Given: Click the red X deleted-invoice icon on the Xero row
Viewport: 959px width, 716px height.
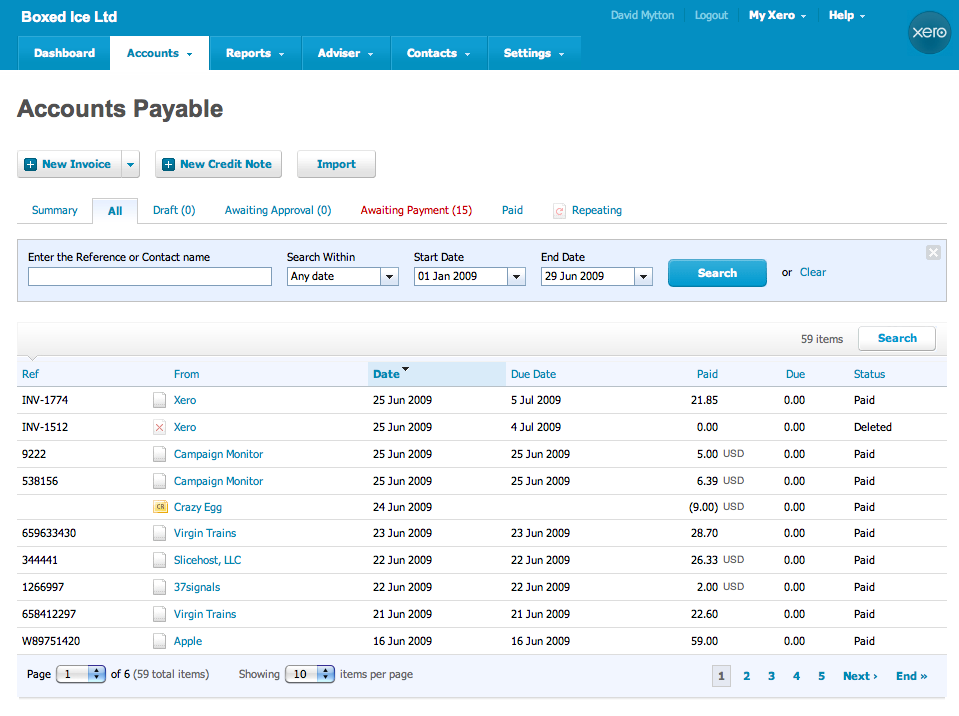Looking at the screenshot, I should (159, 427).
